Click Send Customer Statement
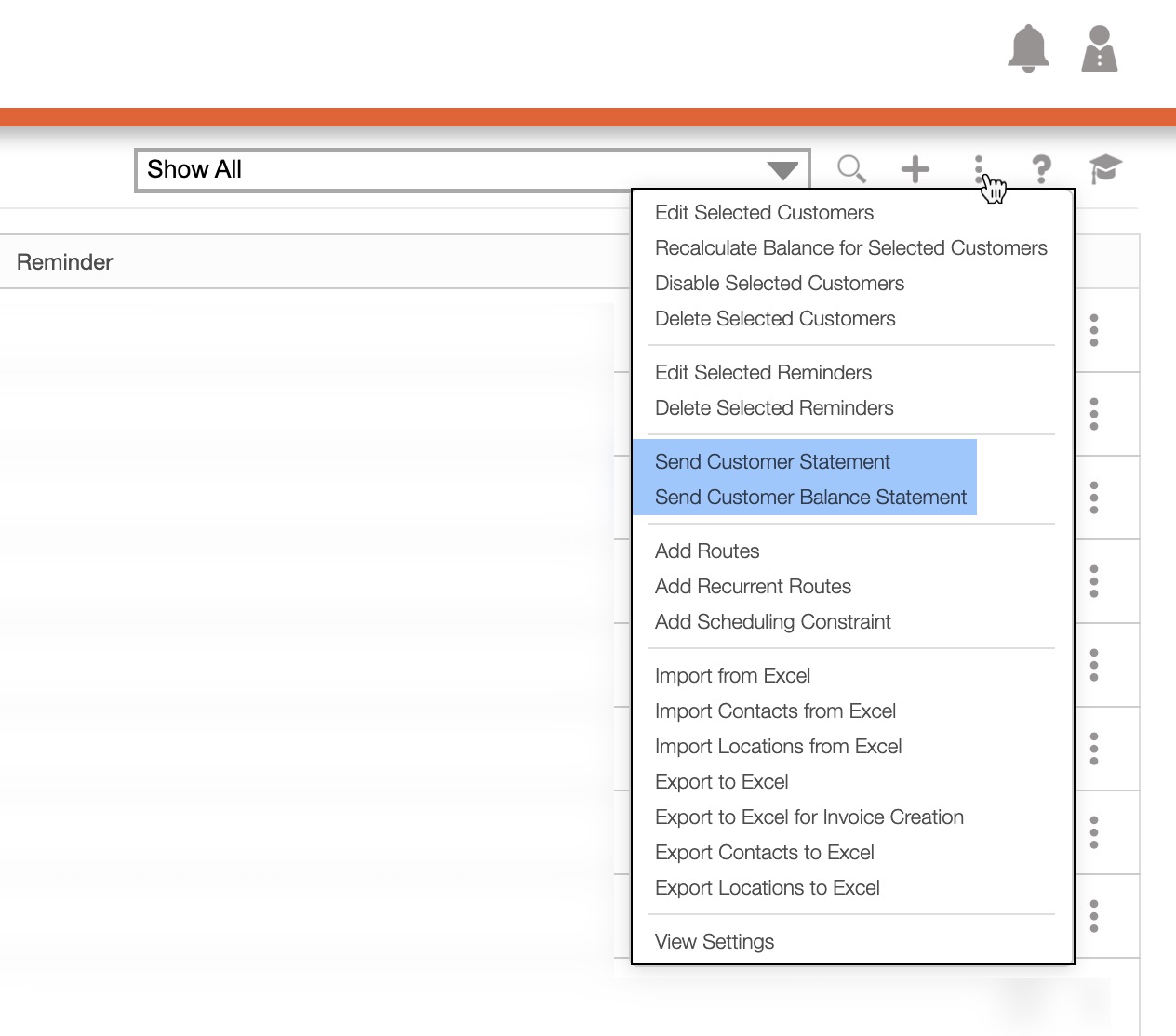This screenshot has width=1176, height=1036. point(772,462)
